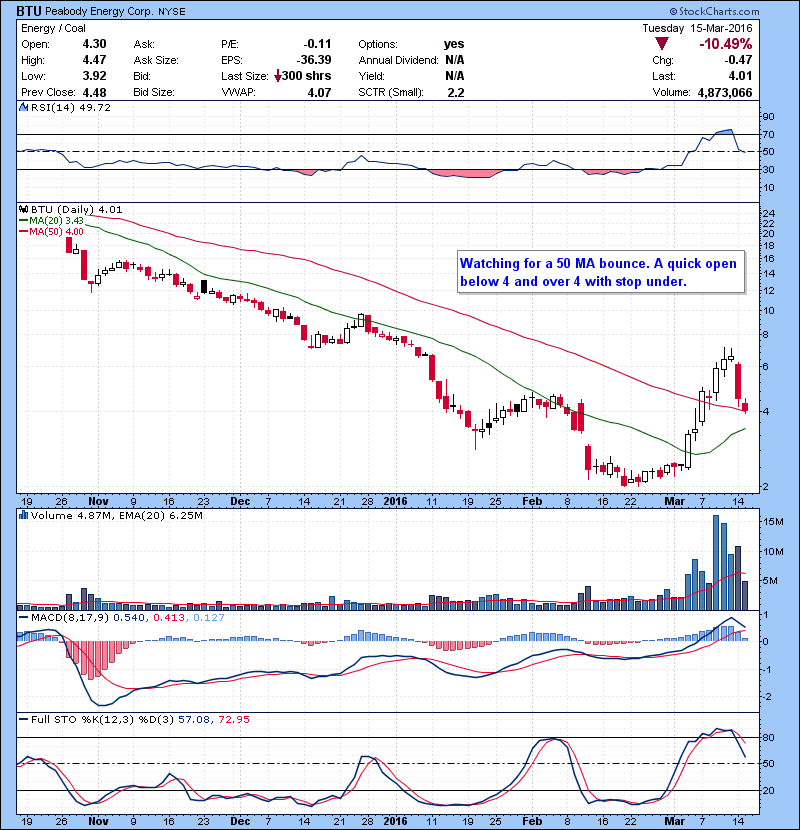Screen dimensions: 800x830
Task: Click the Options value yes
Action: [x=454, y=44]
